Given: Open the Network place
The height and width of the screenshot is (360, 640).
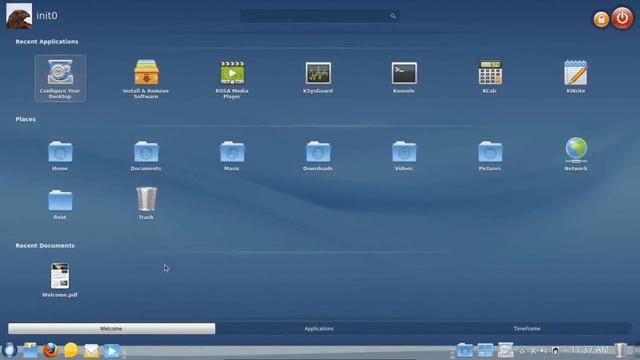Looking at the screenshot, I should coord(576,154).
